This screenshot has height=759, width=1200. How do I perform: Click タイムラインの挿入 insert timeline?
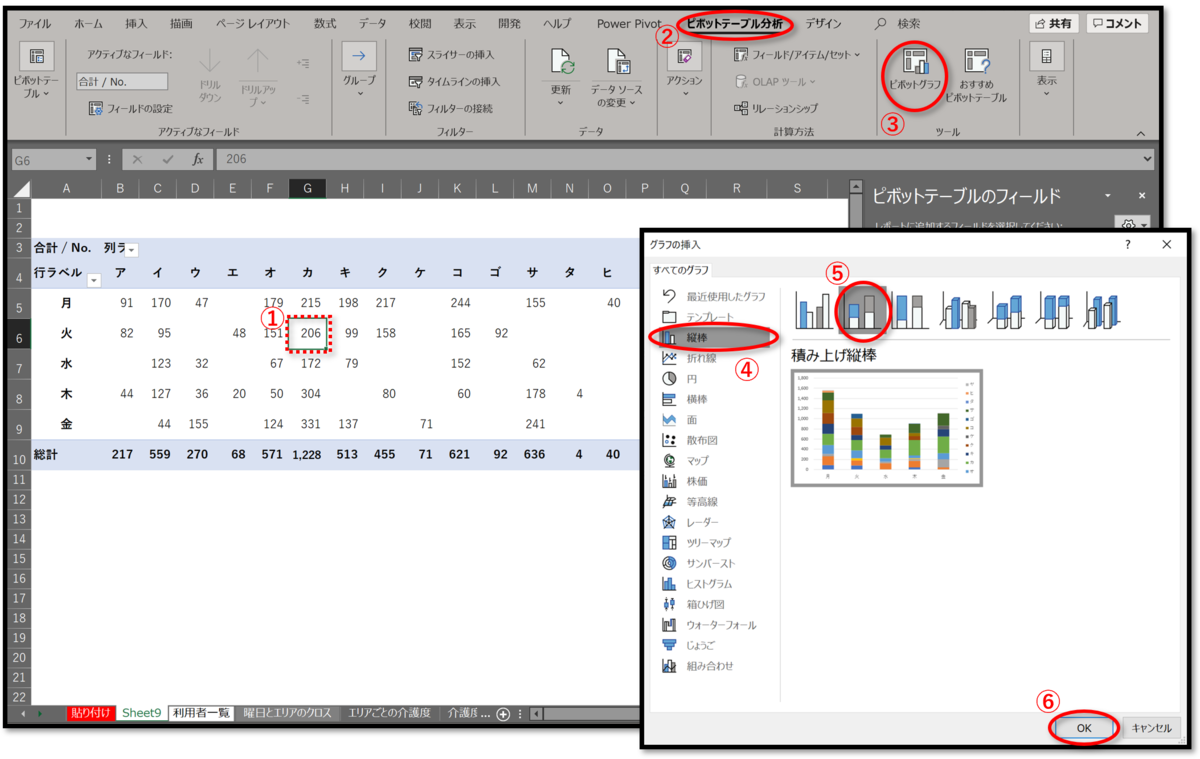point(454,81)
